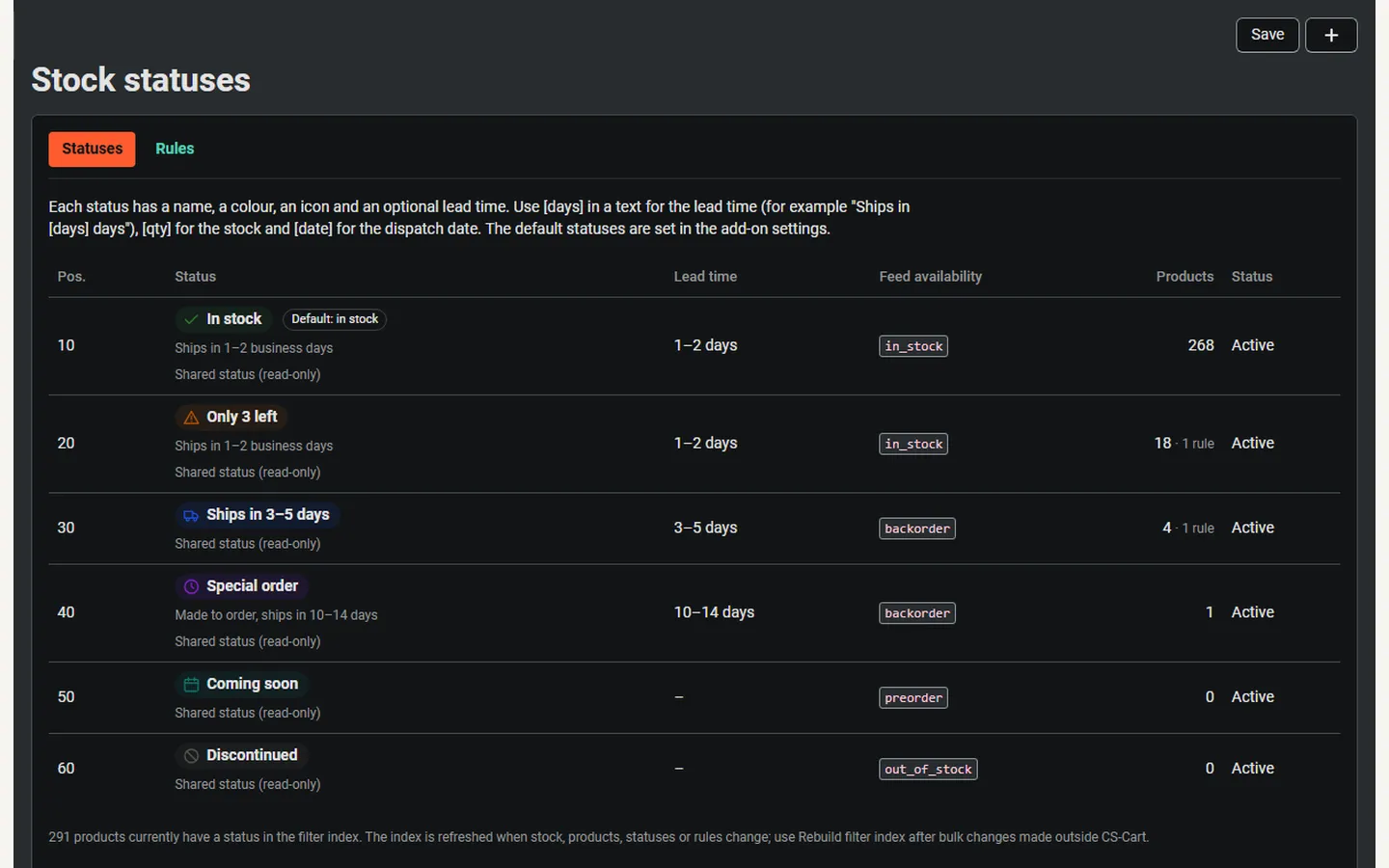This screenshot has width=1389, height=868.
Task: Click the '1 rule' text in Only 3 left row
Action: (1198, 444)
